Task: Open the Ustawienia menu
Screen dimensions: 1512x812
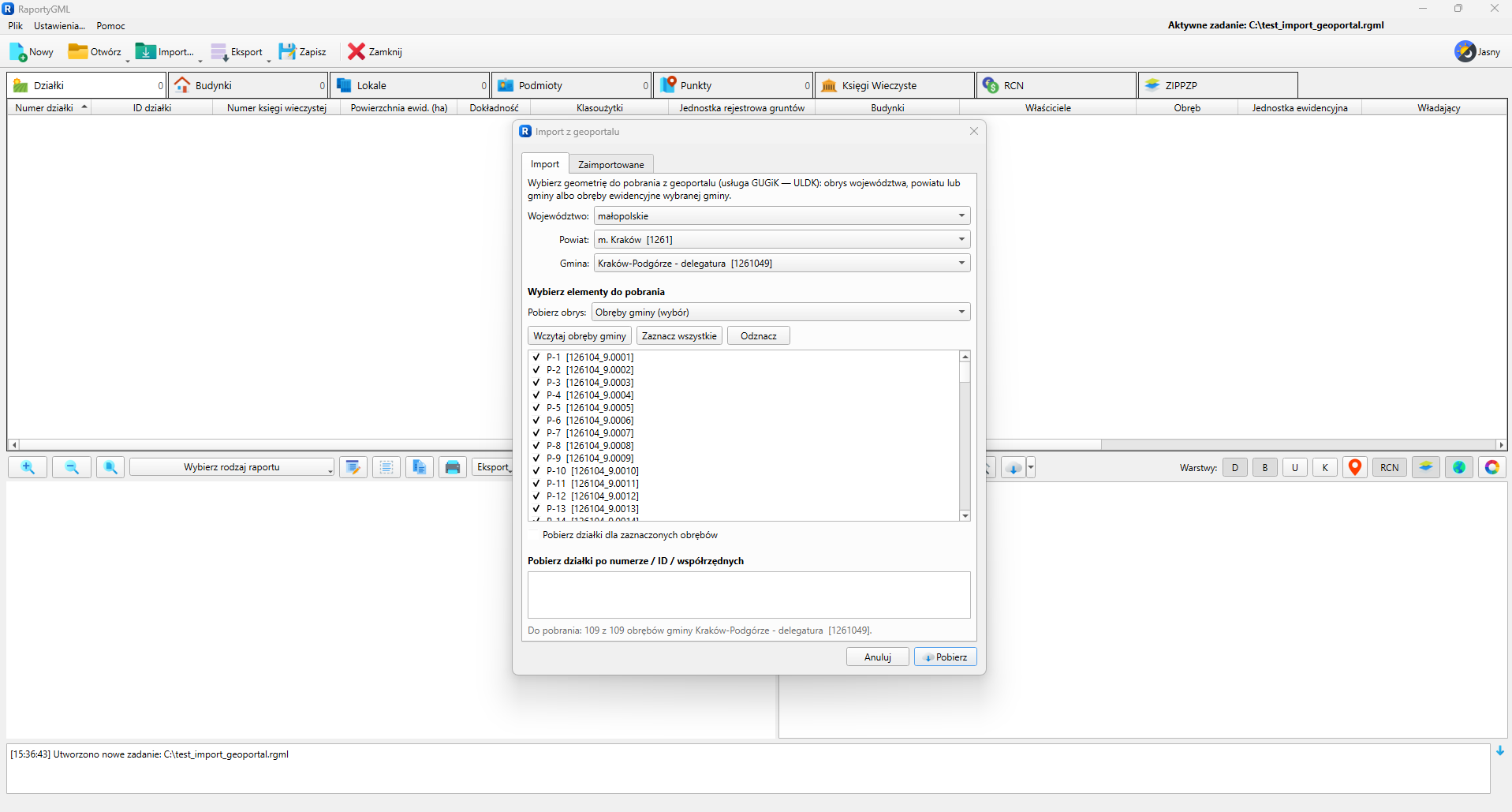Action: point(59,26)
